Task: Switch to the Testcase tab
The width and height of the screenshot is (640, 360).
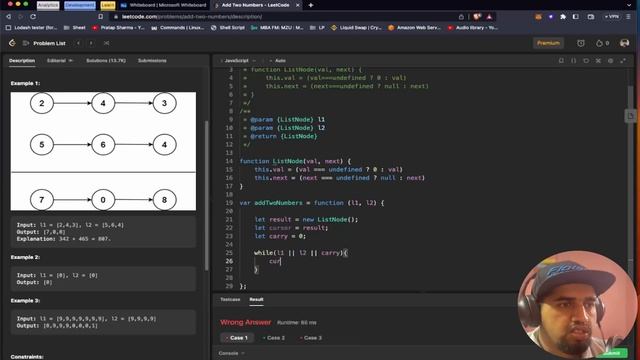Action: tap(230, 299)
